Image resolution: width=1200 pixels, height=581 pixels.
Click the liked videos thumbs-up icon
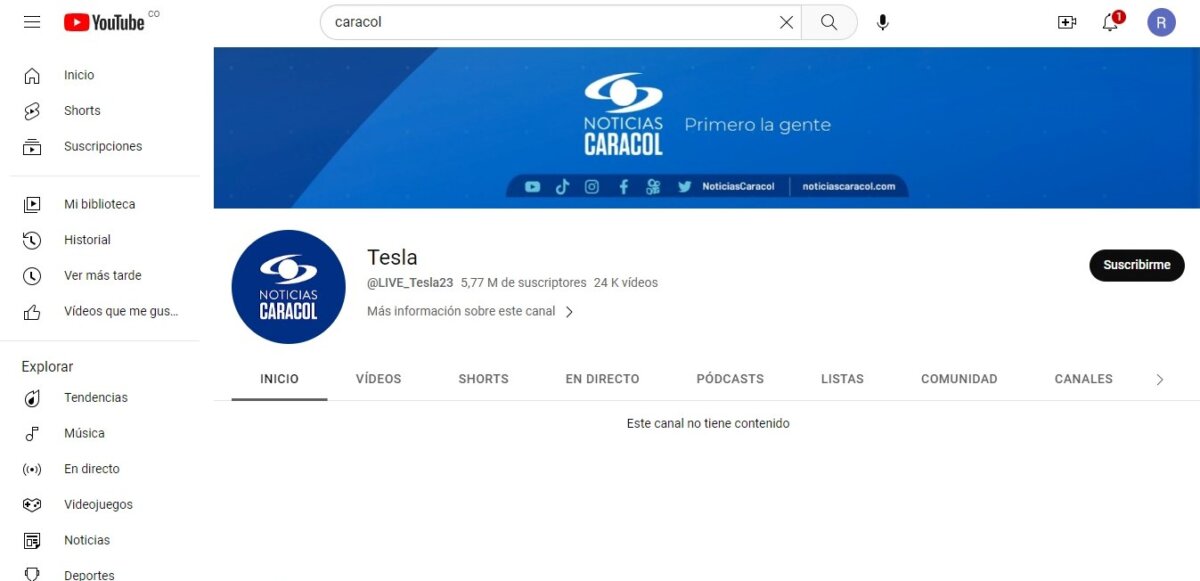tap(32, 312)
